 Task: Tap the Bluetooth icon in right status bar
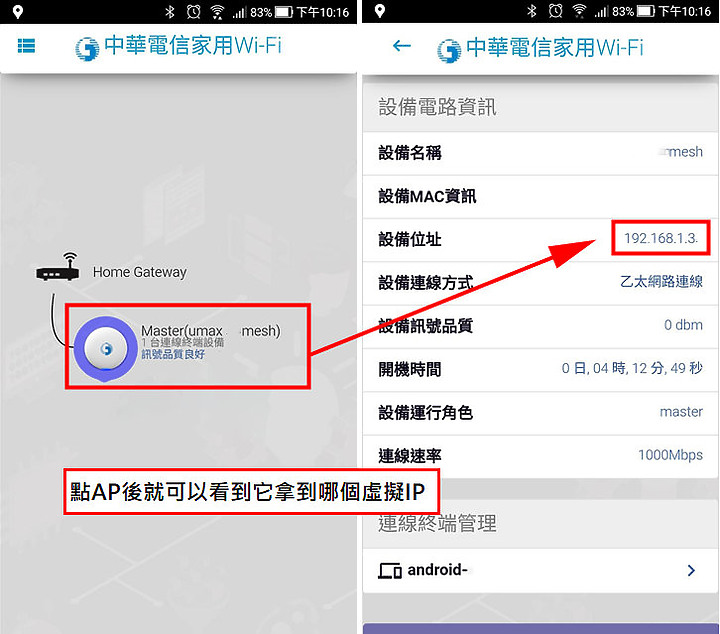click(532, 11)
